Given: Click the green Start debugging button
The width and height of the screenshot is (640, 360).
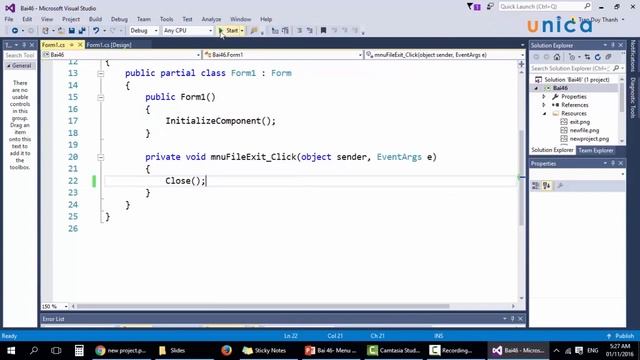Looking at the screenshot, I should click(x=229, y=31).
